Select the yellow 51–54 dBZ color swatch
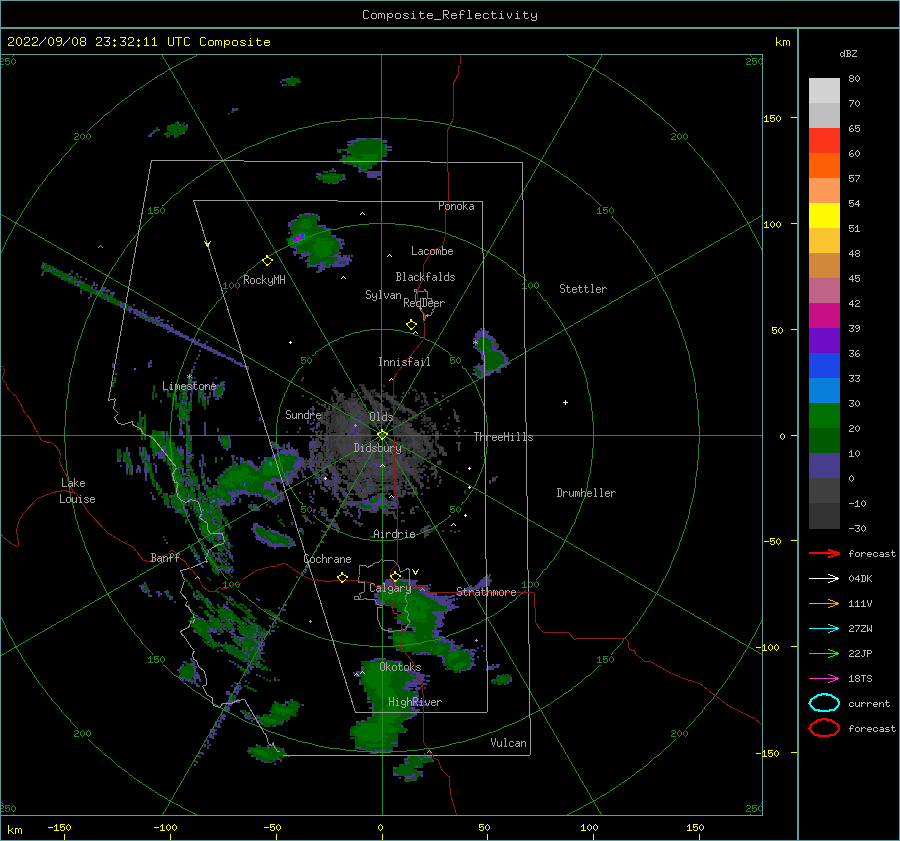 pos(824,216)
